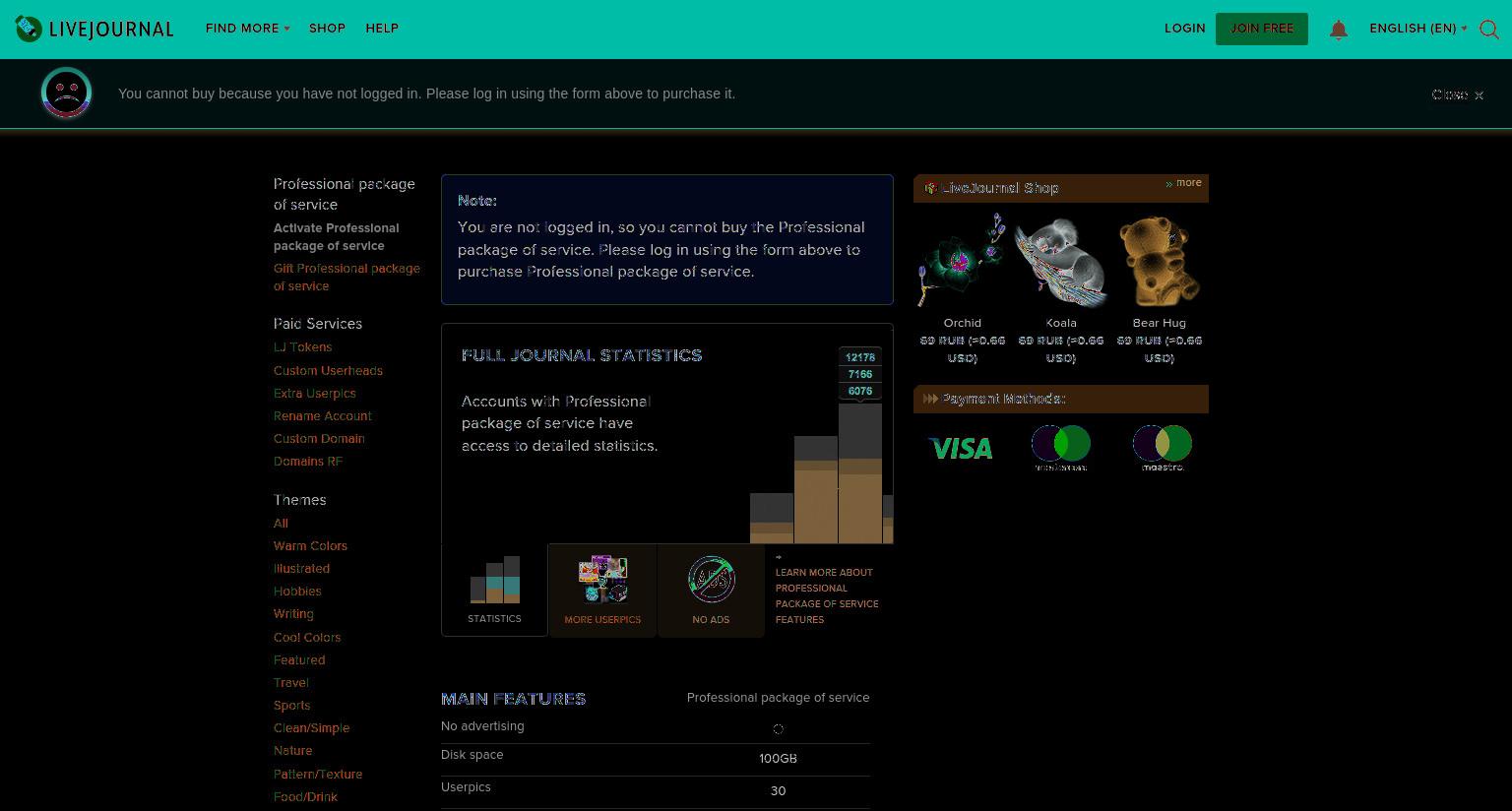Select the Pattern/Texture theme category

pyautogui.click(x=318, y=775)
